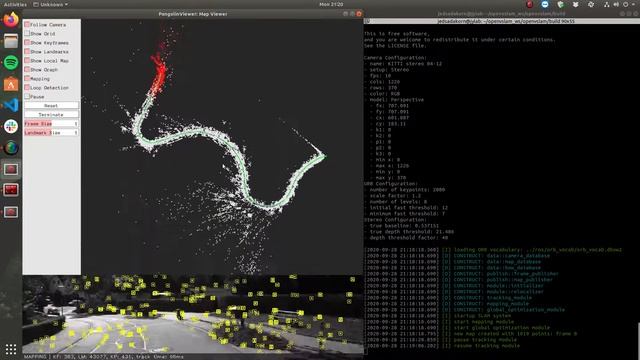
Task: Open the Files manager in the dock
Action: (x=11, y=41)
